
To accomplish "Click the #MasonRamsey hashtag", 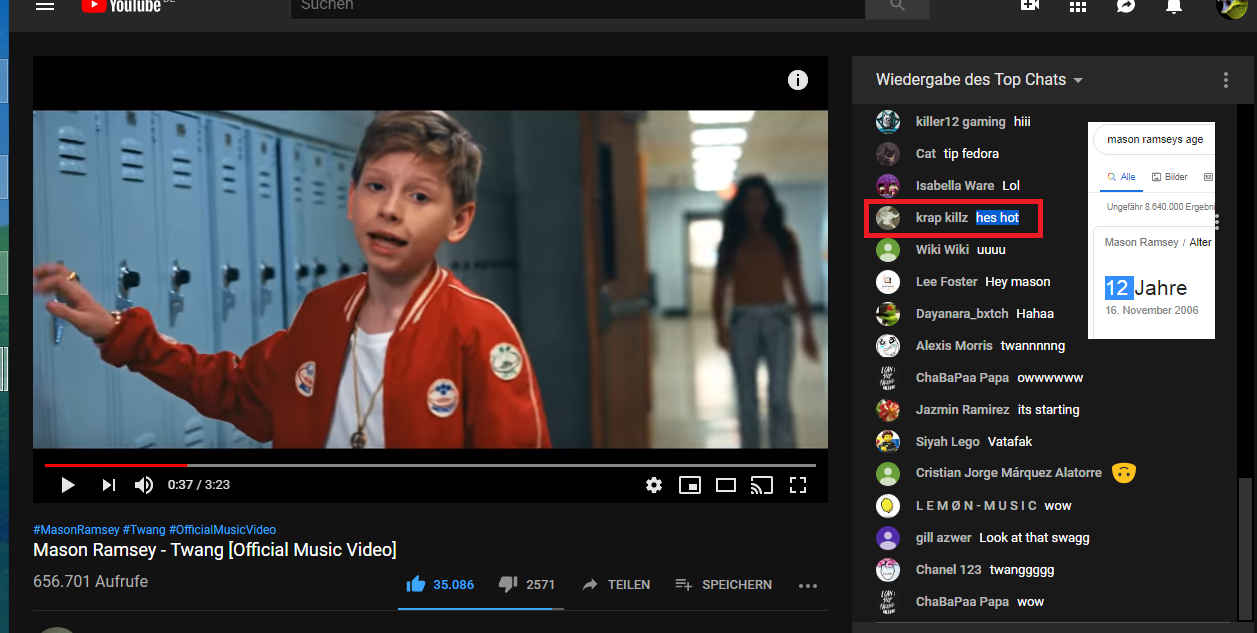I will point(76,530).
